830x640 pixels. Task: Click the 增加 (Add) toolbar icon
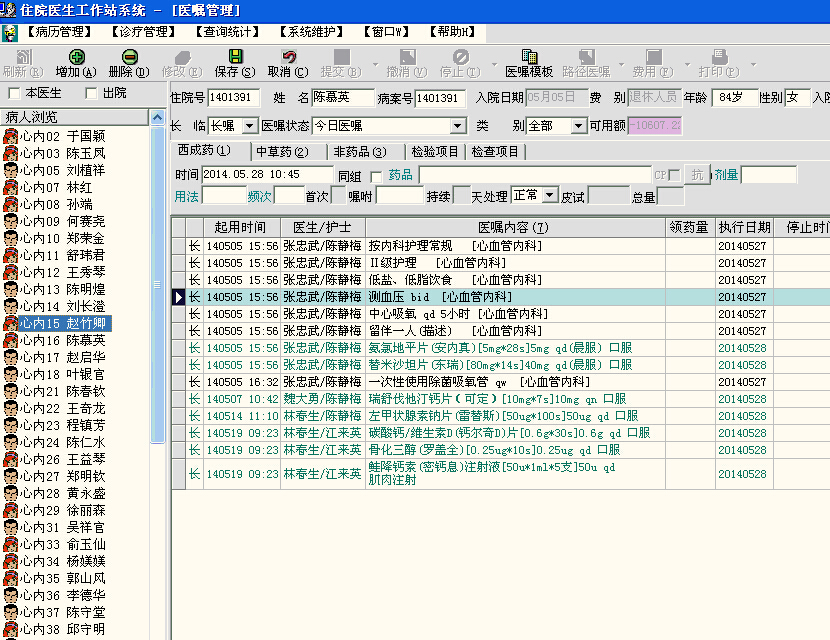tap(76, 57)
